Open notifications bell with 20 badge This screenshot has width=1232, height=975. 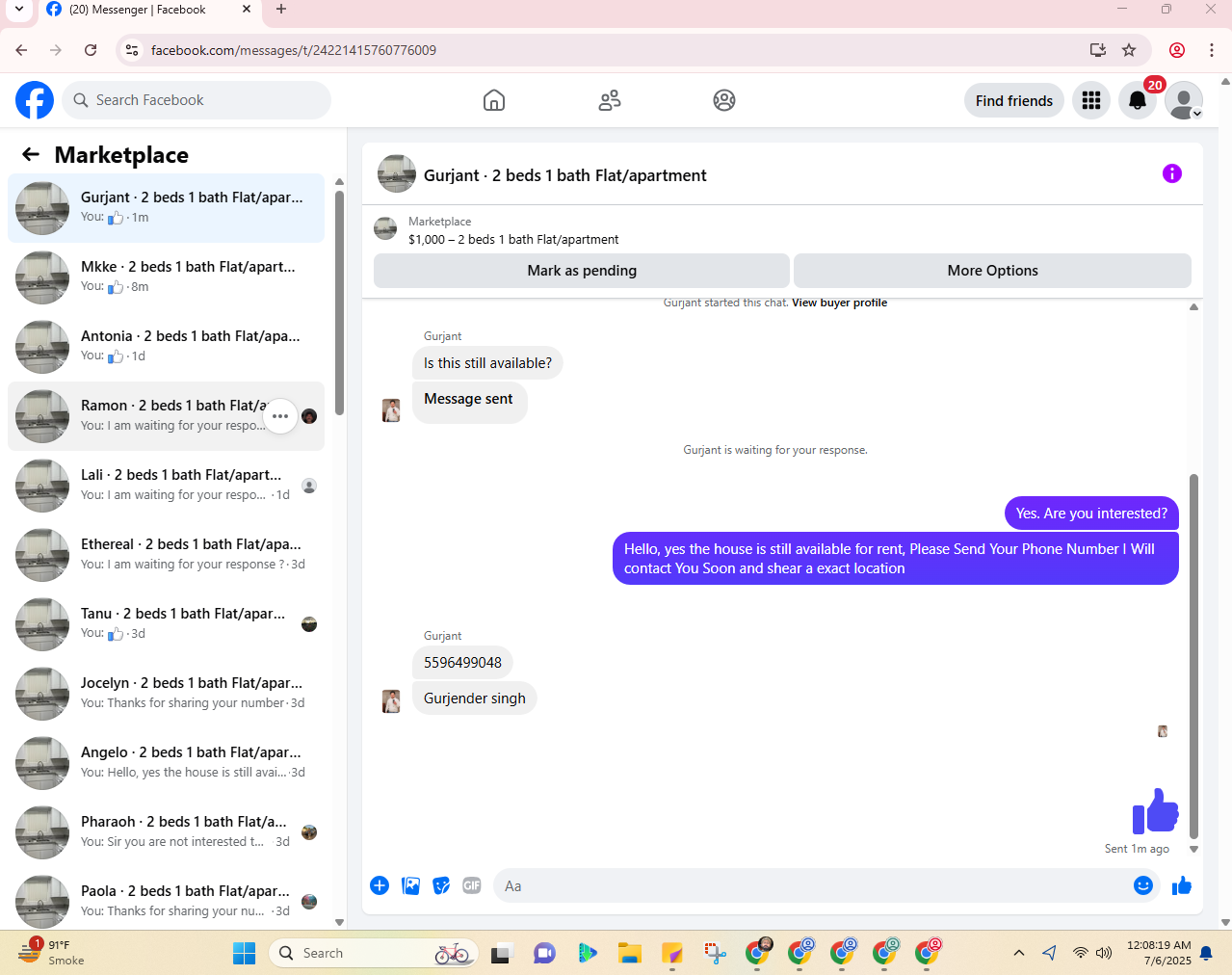click(x=1138, y=100)
